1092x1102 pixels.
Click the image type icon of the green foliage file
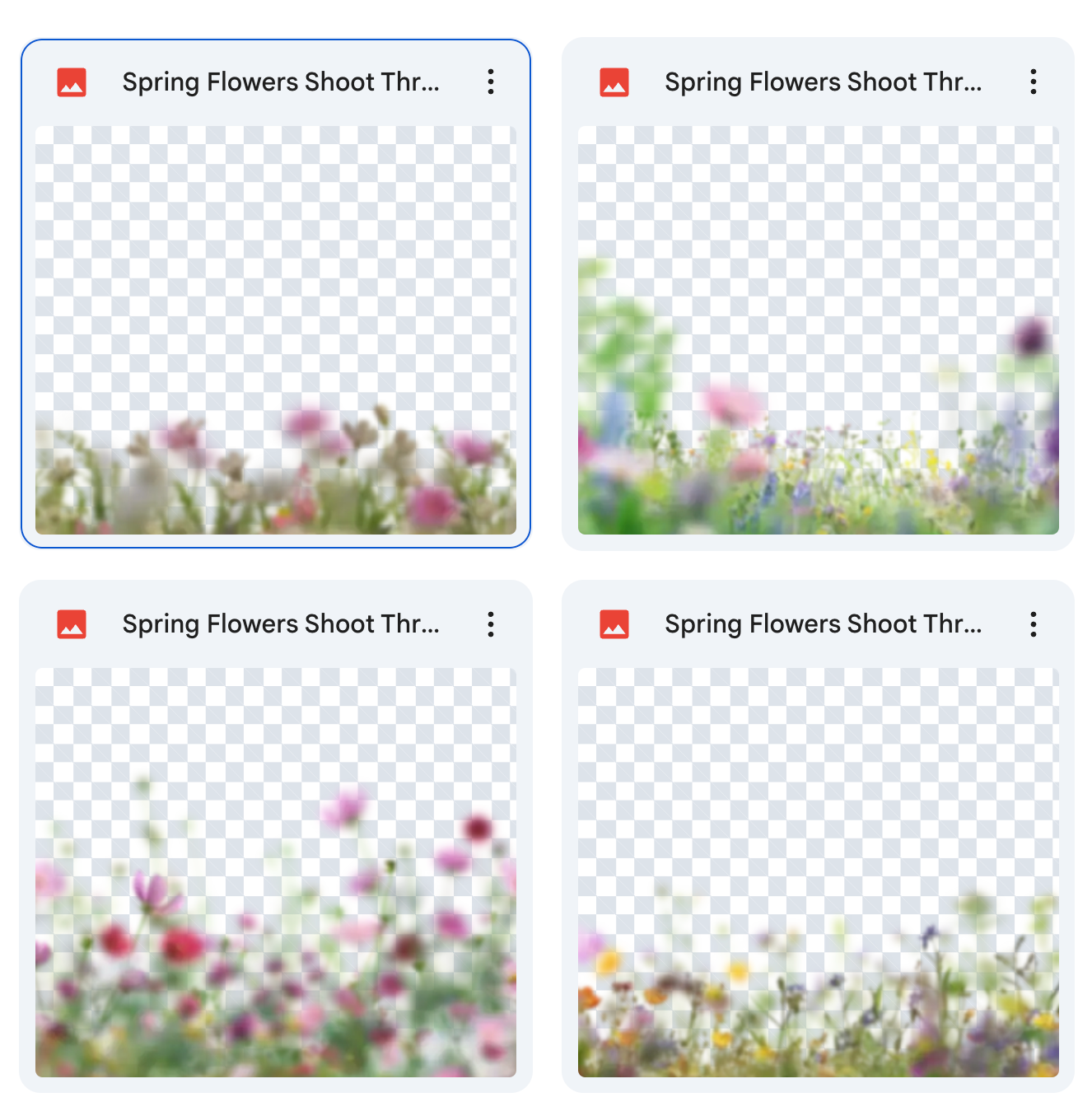614,82
